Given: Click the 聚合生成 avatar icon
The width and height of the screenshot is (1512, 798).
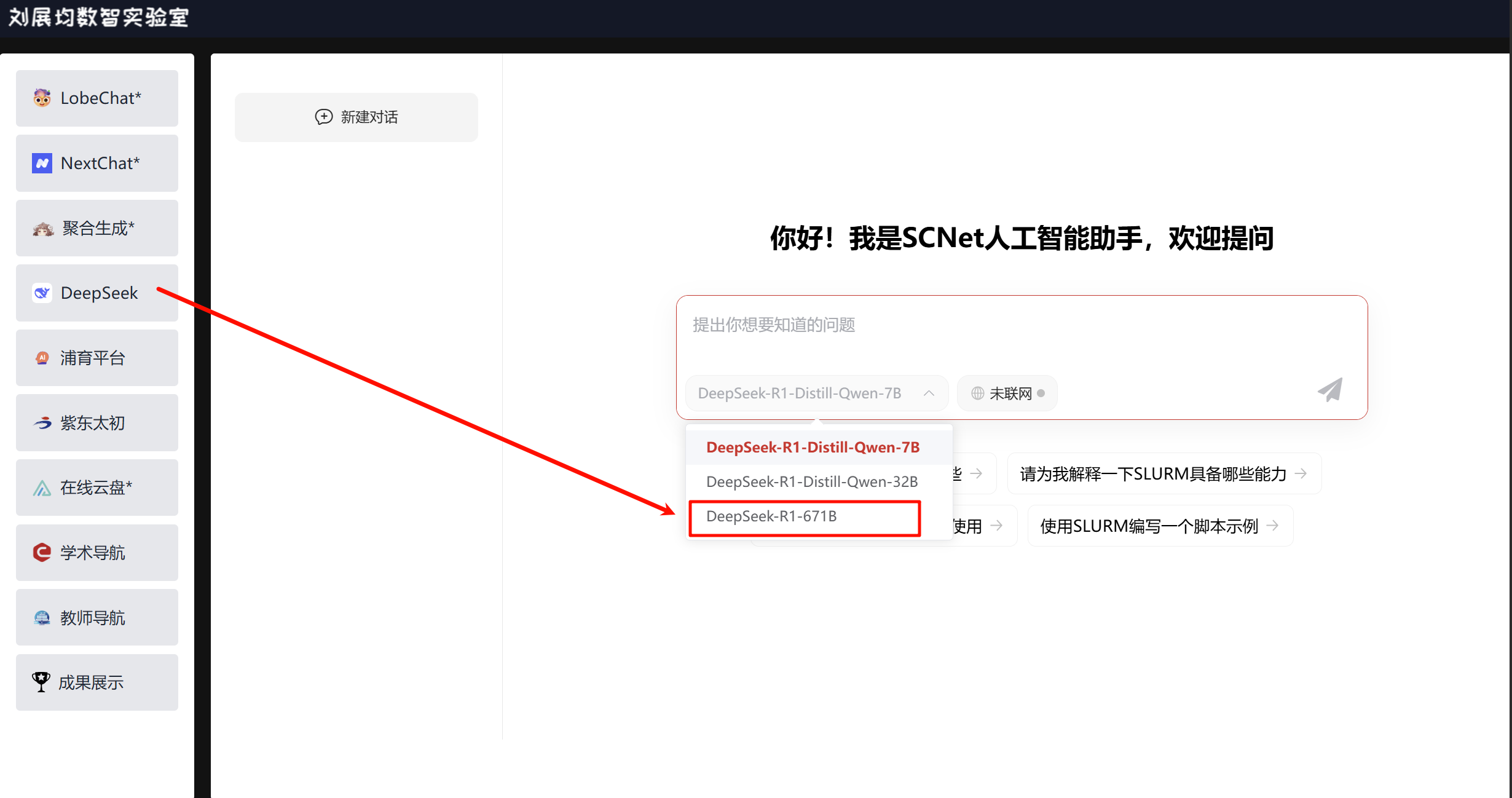Looking at the screenshot, I should pyautogui.click(x=43, y=229).
